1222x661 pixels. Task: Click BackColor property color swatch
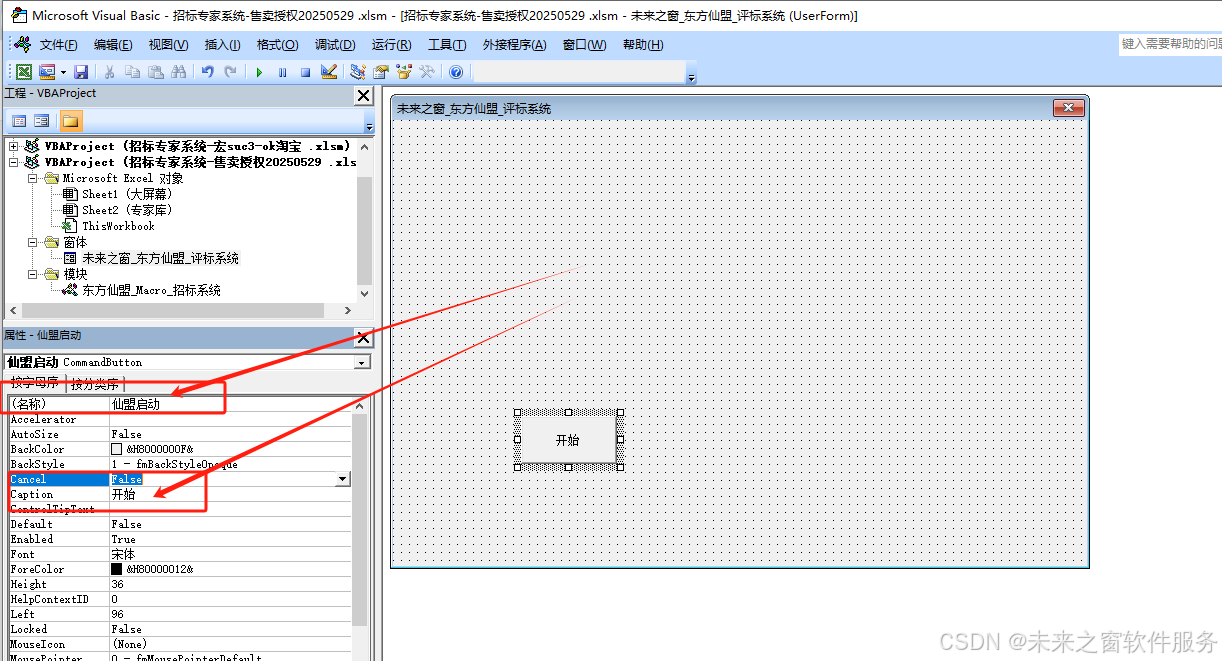tap(117, 449)
